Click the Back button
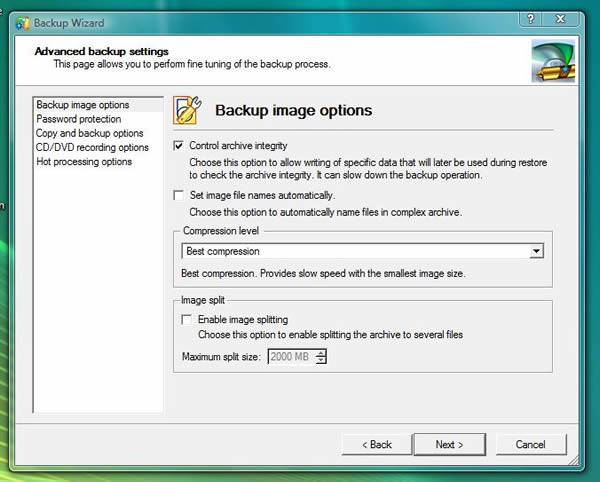 coord(377,445)
